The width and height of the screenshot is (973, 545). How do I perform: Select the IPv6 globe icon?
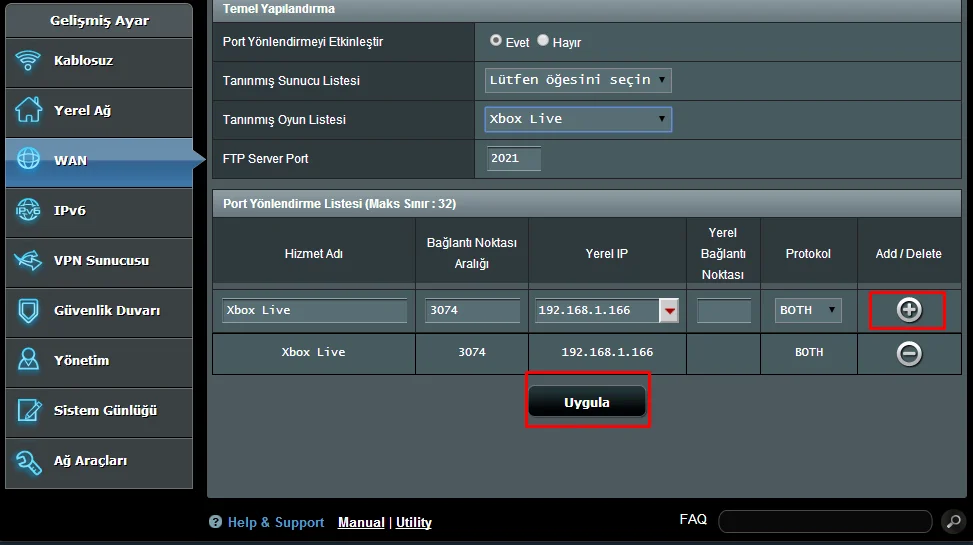click(28, 211)
